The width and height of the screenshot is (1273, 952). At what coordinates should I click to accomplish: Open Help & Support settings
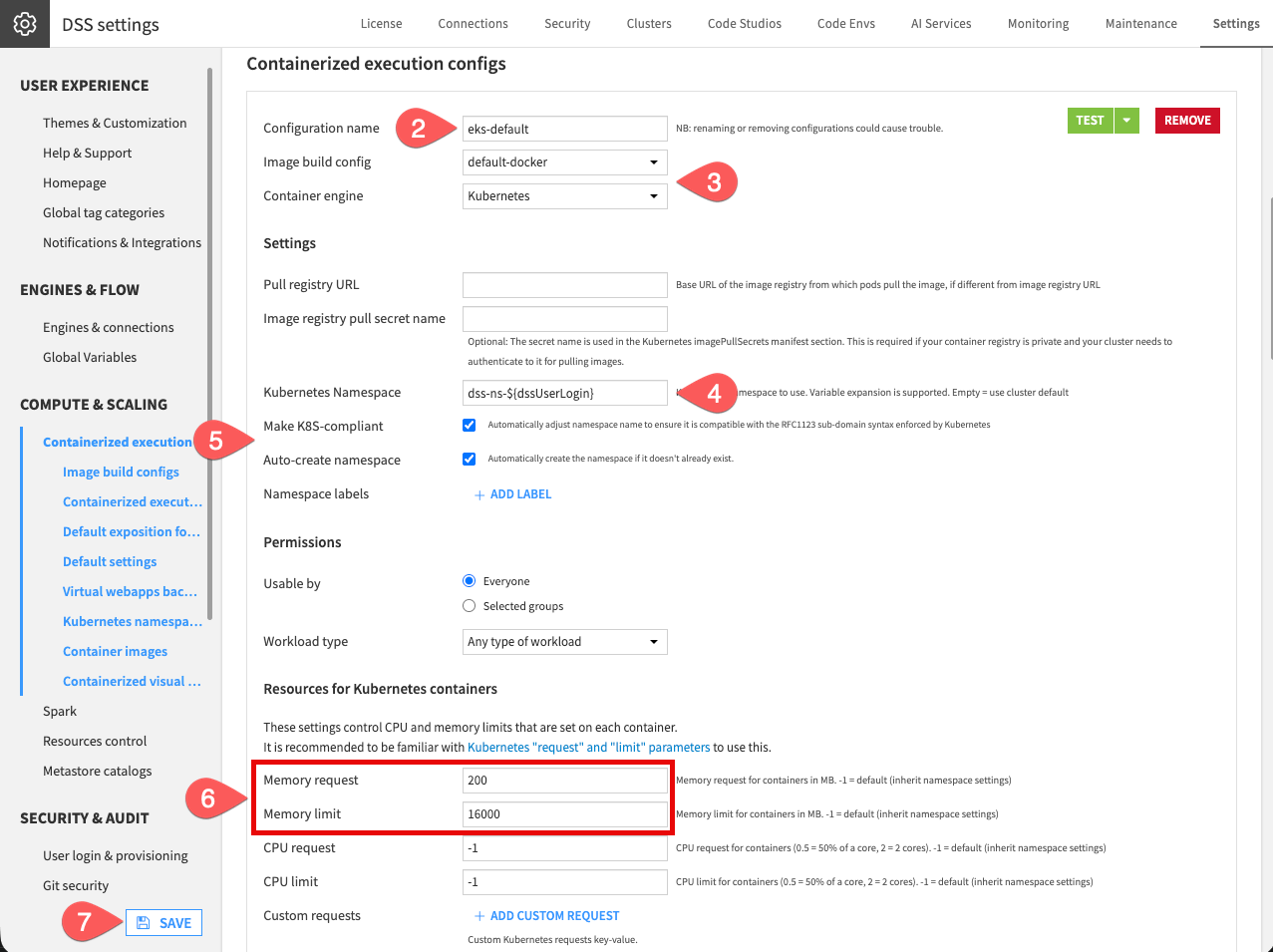click(x=87, y=154)
